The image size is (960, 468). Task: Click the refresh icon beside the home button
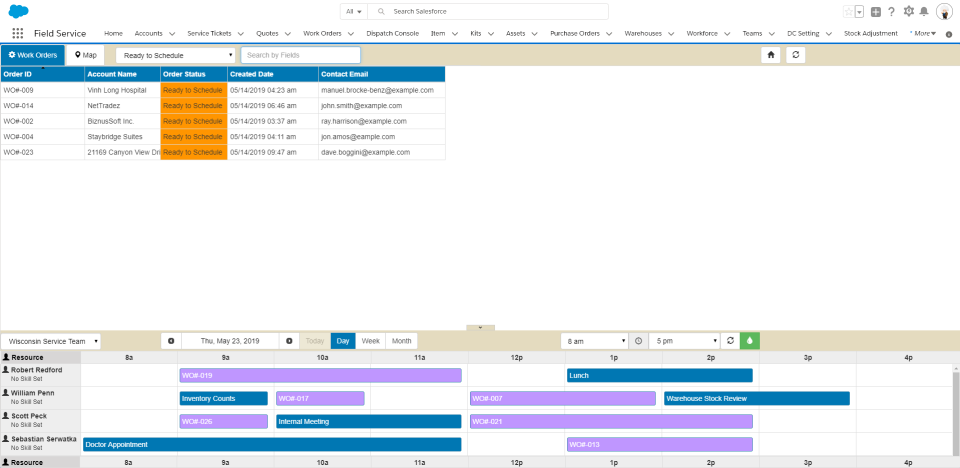[795, 55]
